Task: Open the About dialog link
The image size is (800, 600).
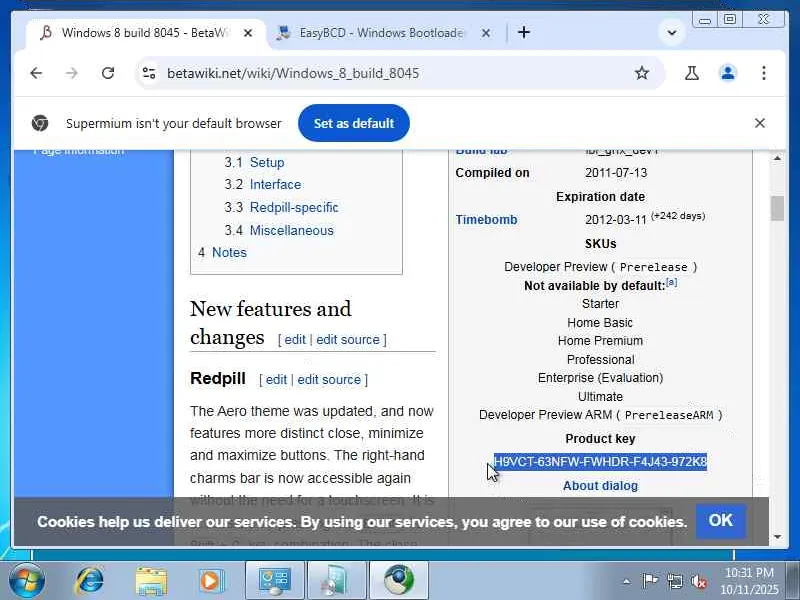Action: [x=600, y=486]
